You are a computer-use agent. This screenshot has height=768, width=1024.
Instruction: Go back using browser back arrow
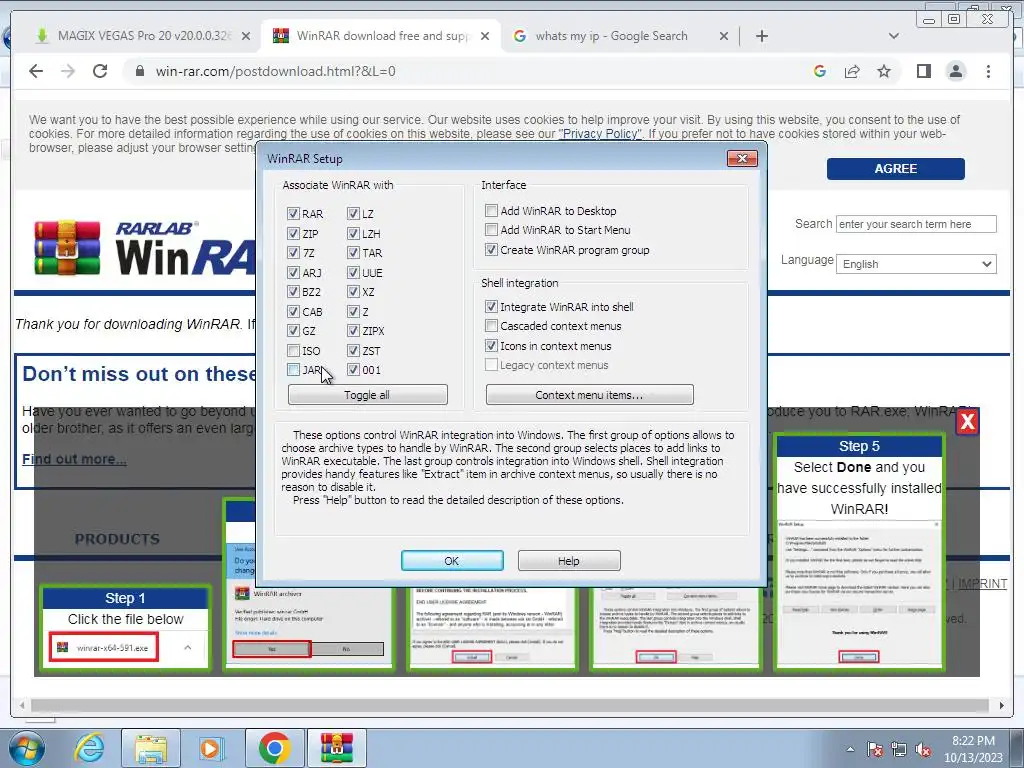point(36,71)
